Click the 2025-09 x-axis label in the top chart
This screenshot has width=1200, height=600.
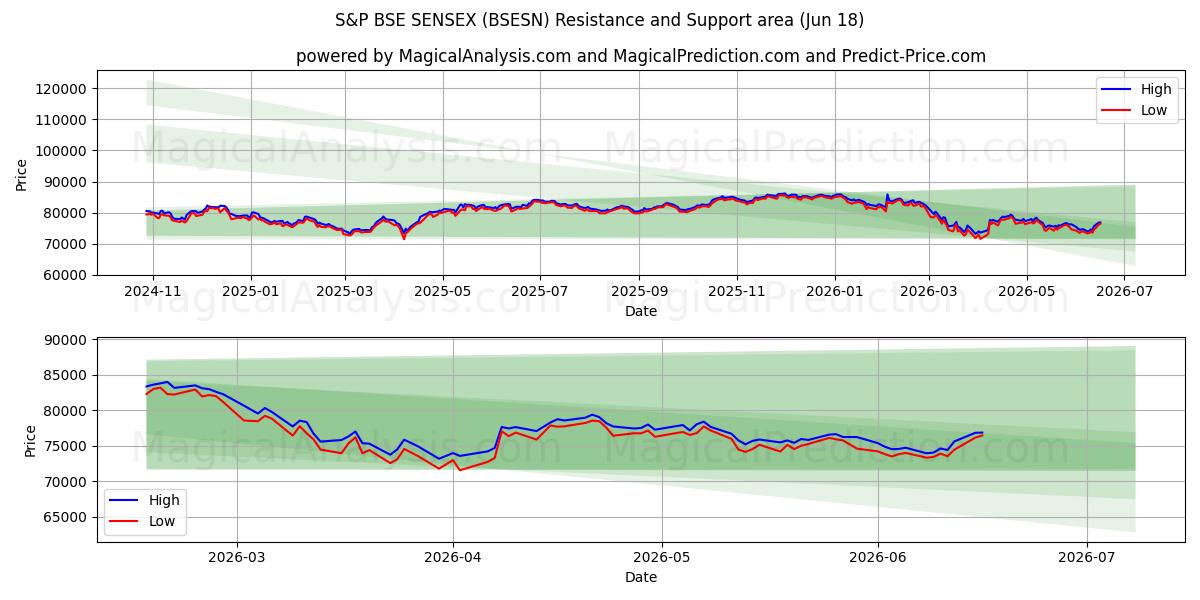tap(639, 293)
